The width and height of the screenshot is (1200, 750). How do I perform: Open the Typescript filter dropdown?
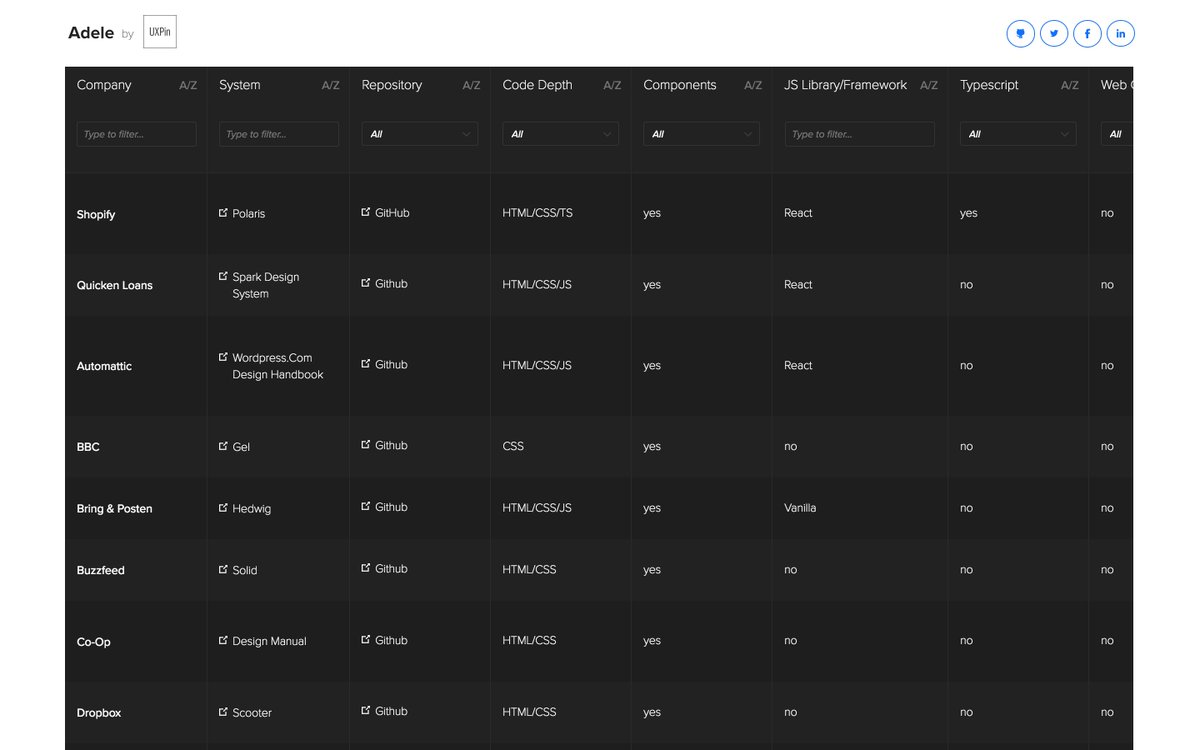point(1018,134)
